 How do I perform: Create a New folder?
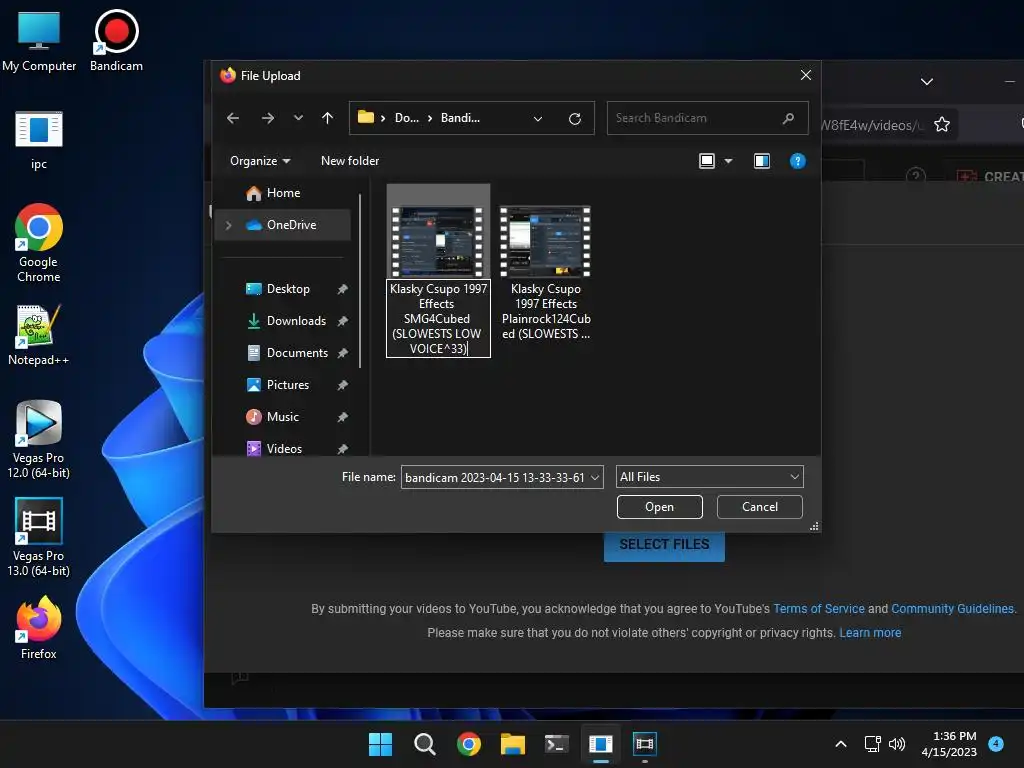(x=350, y=161)
